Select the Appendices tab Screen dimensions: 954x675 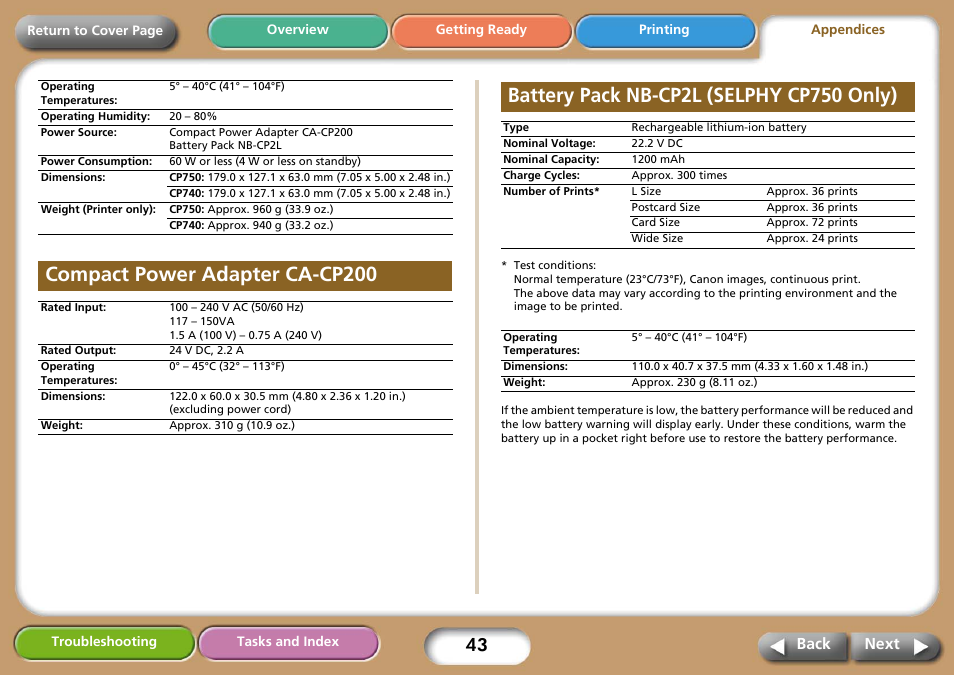848,30
